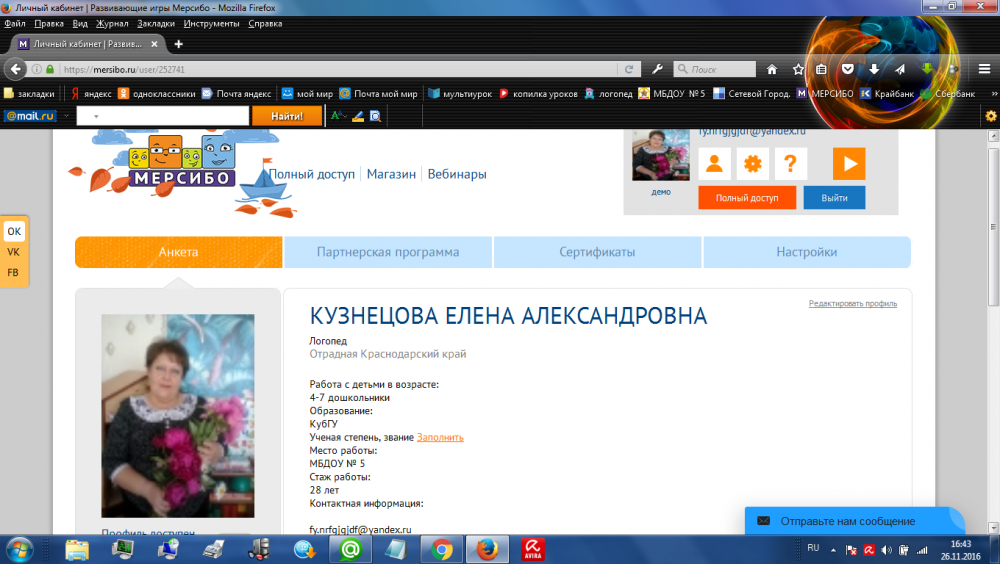Click the browser search field Поиск

(715, 69)
